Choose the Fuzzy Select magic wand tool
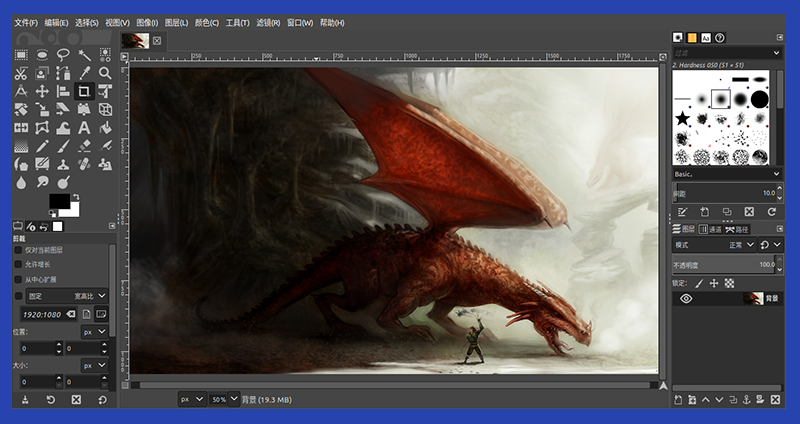This screenshot has height=424, width=800. pyautogui.click(x=85, y=55)
